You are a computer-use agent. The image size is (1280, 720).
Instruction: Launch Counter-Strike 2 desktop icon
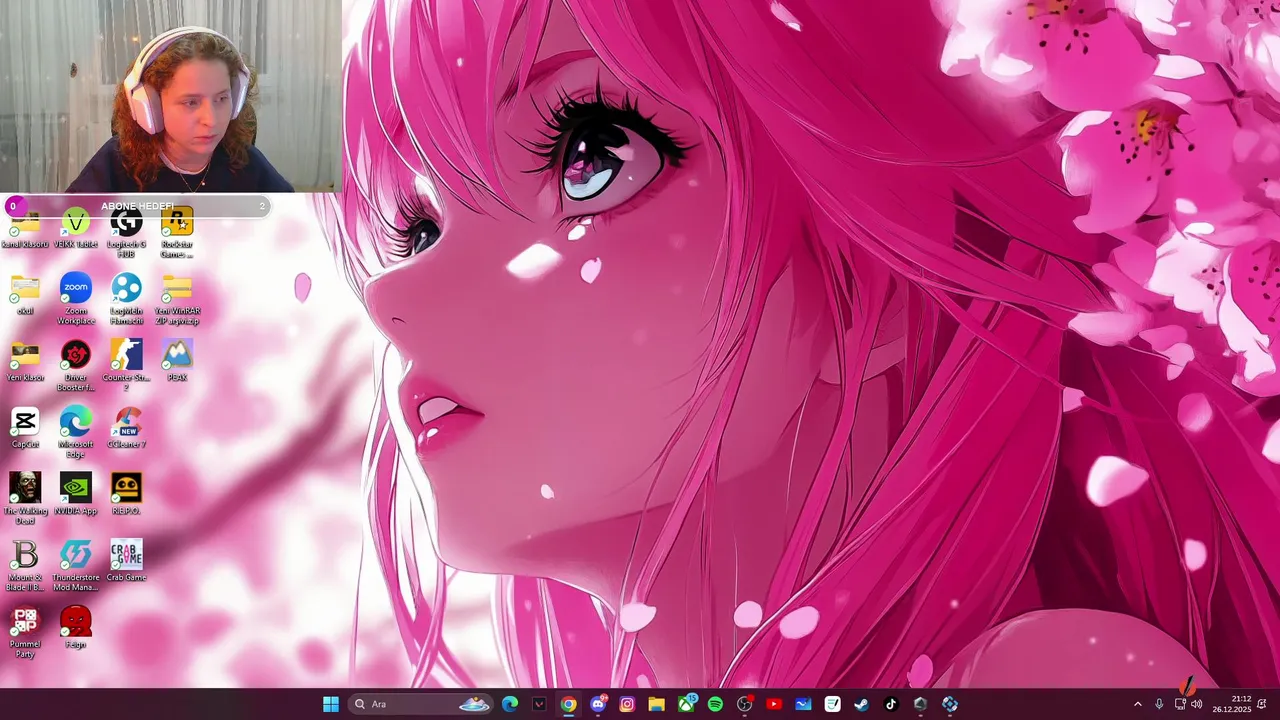pyautogui.click(x=126, y=365)
